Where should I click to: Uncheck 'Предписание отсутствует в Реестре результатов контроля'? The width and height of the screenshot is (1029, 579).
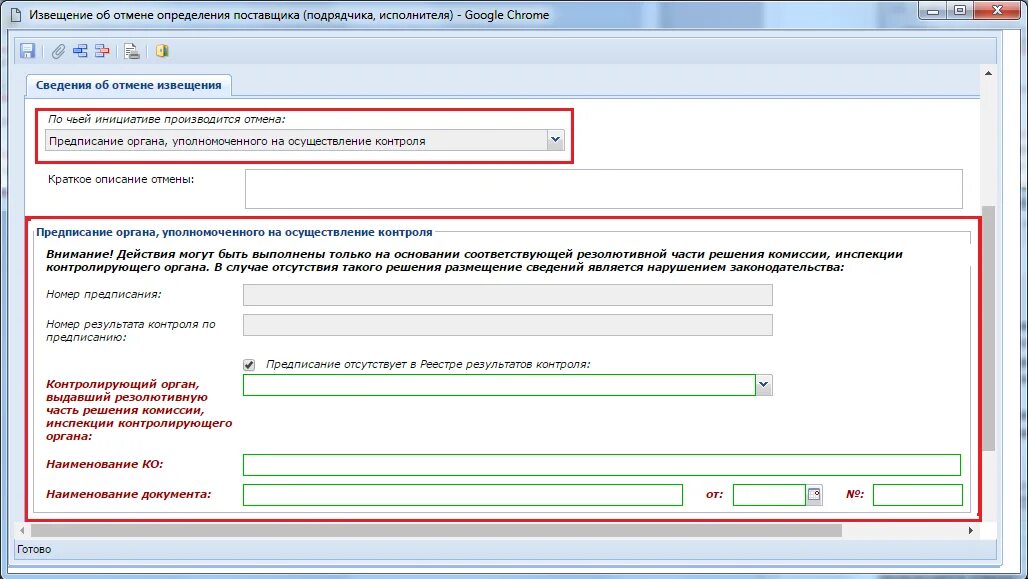click(249, 364)
